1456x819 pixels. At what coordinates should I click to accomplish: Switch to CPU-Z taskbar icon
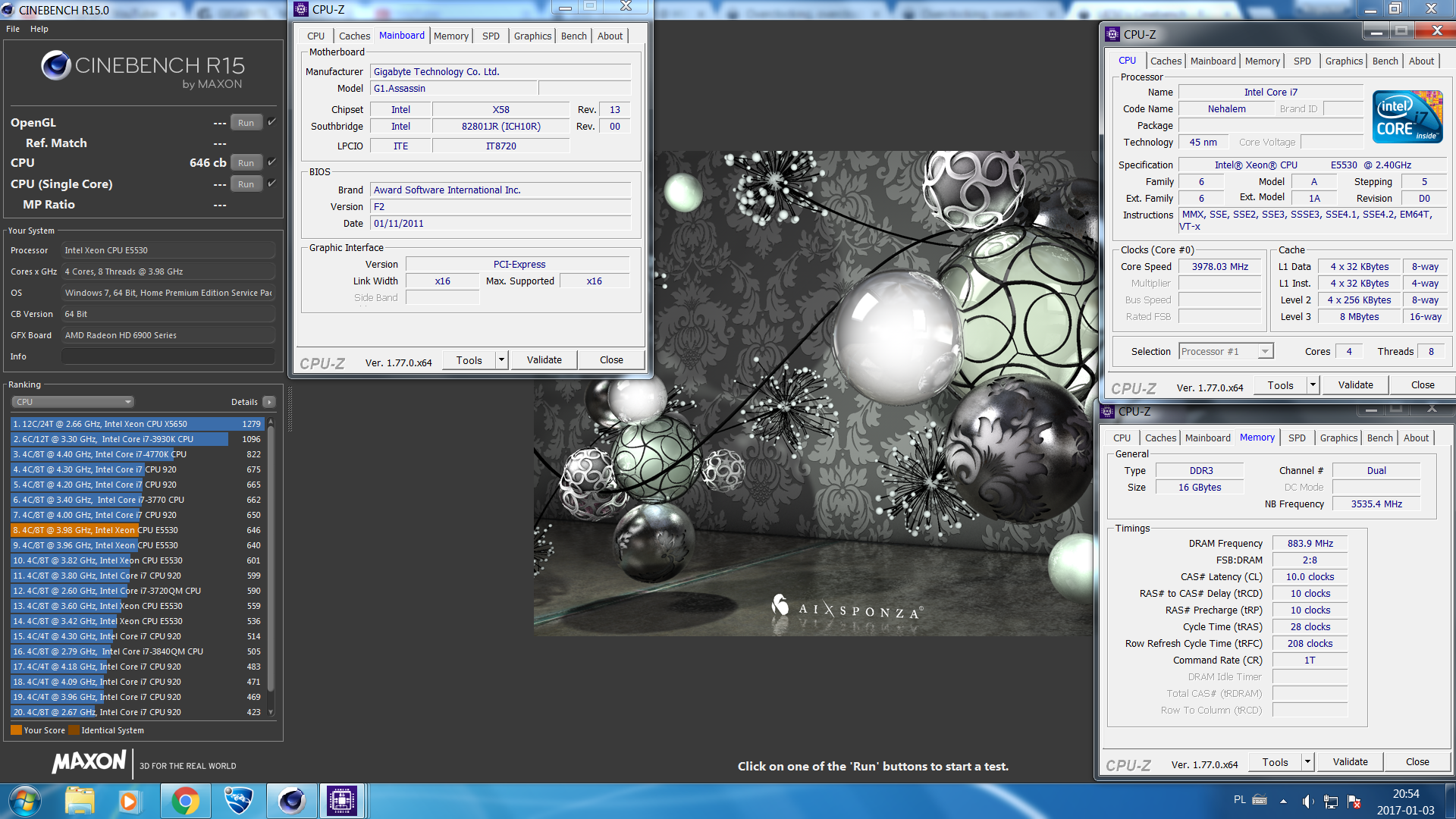point(341,801)
